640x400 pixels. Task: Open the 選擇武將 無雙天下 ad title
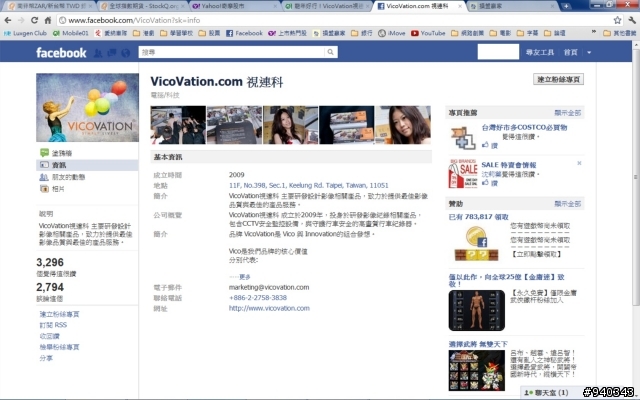(x=478, y=344)
